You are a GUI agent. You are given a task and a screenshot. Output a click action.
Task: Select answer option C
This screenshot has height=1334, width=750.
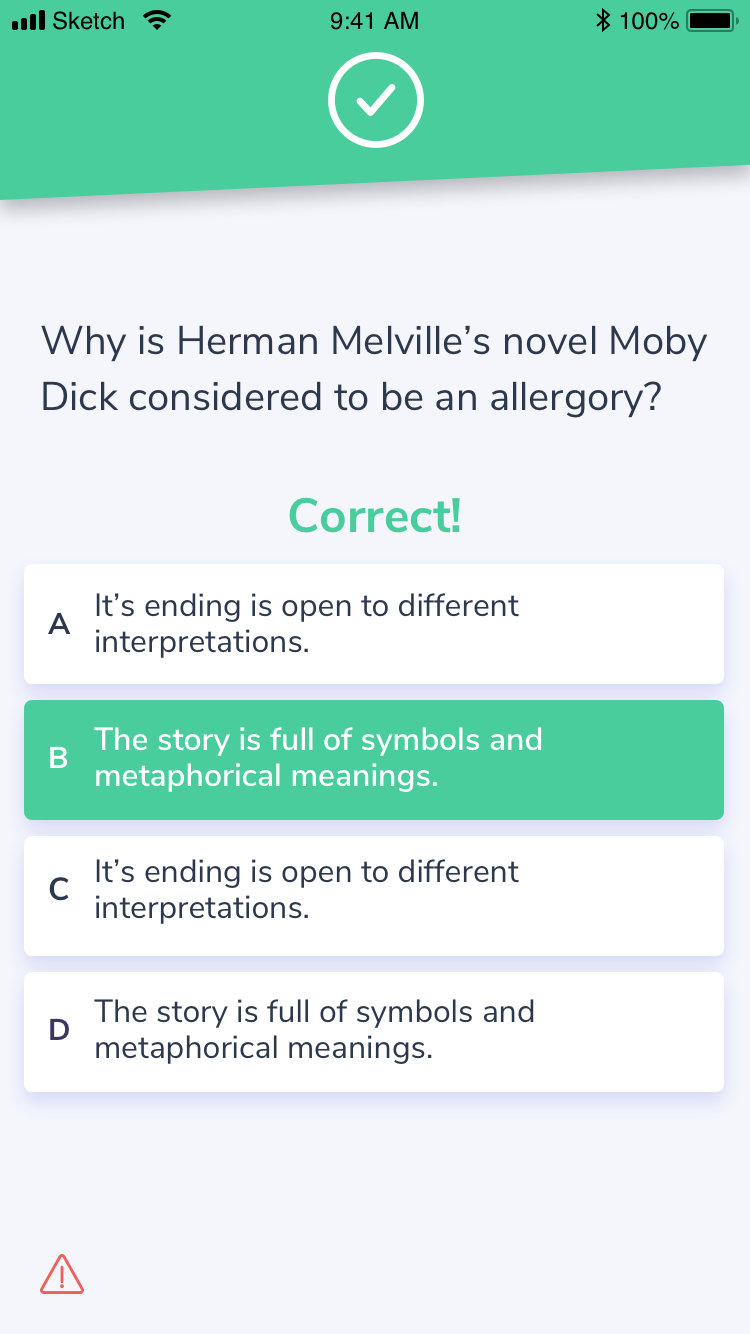click(x=374, y=895)
